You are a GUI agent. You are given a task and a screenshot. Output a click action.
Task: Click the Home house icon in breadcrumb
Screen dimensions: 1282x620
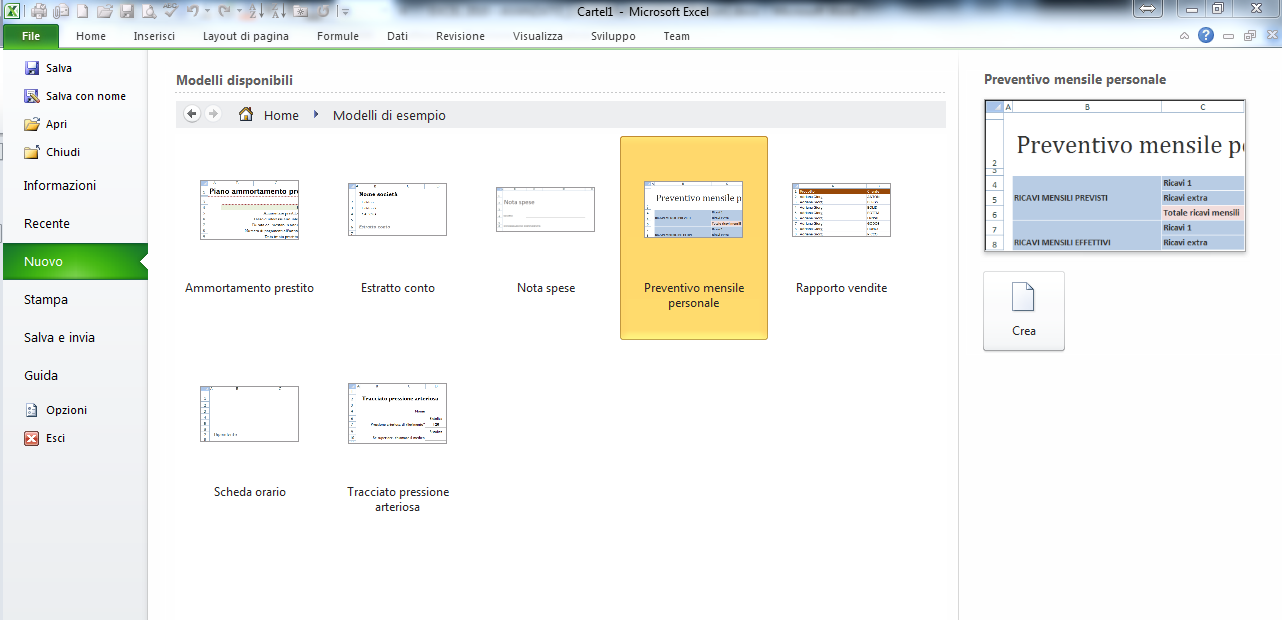point(246,115)
